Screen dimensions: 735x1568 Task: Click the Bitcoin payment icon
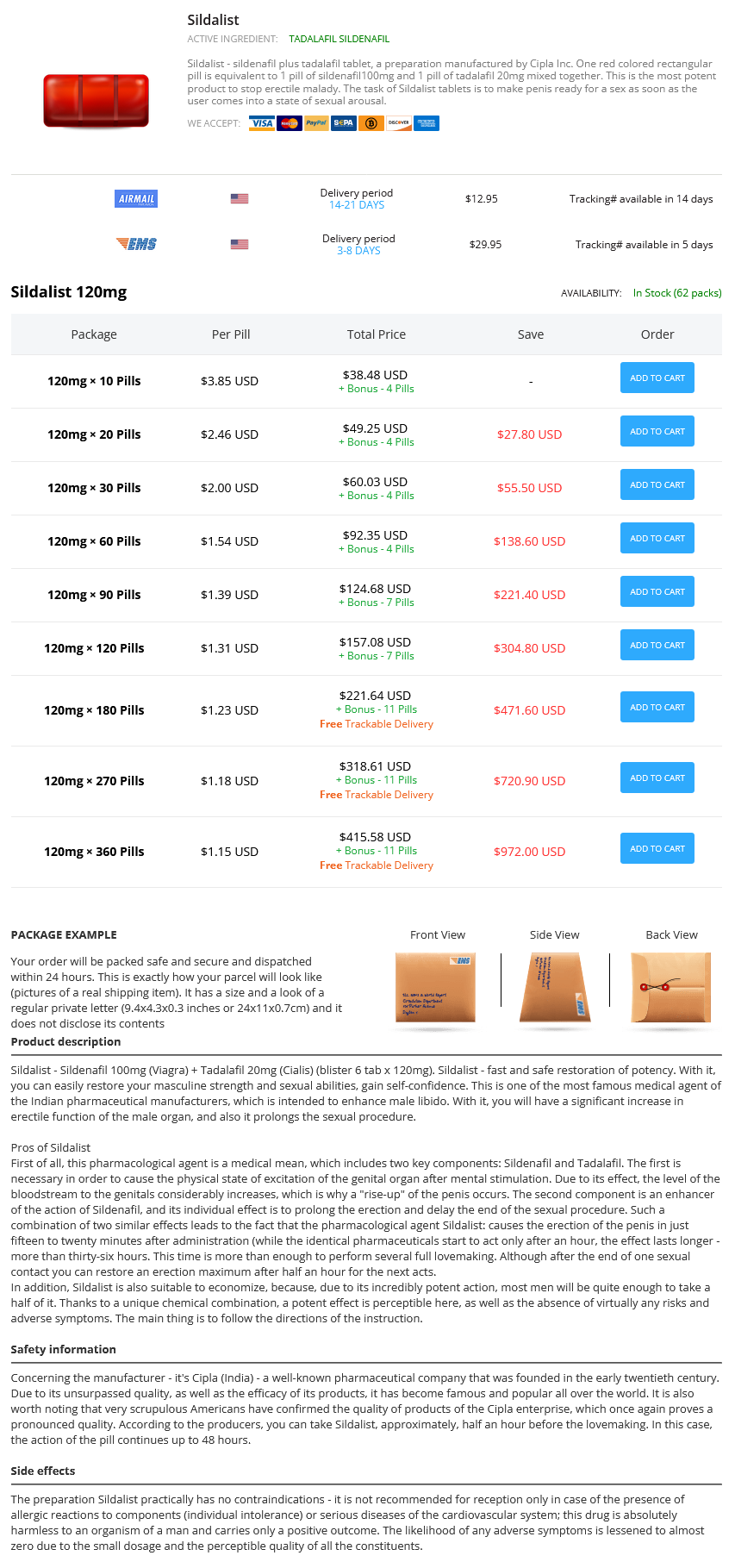pyautogui.click(x=371, y=123)
